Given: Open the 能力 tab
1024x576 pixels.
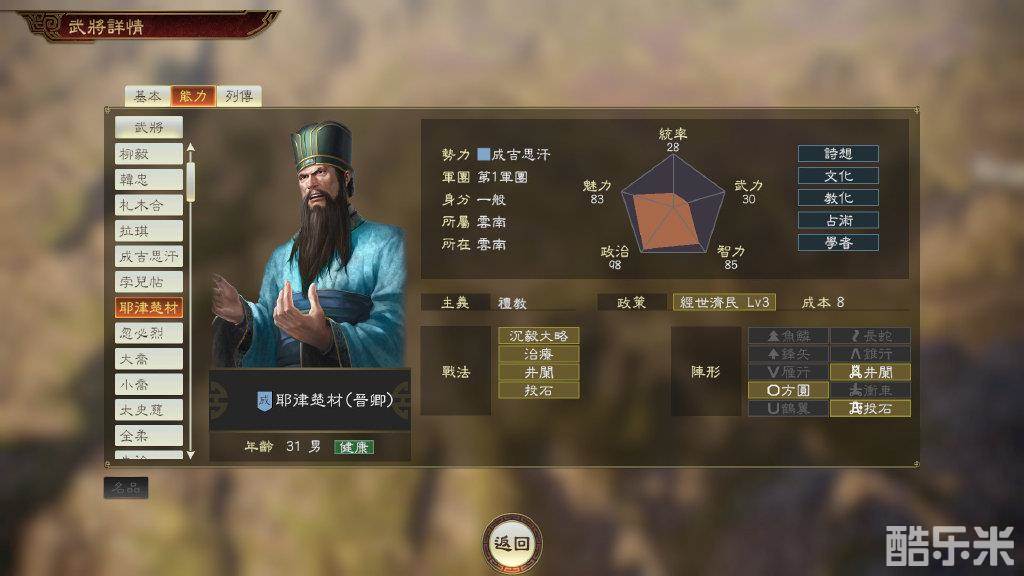Looking at the screenshot, I should click(x=193, y=96).
